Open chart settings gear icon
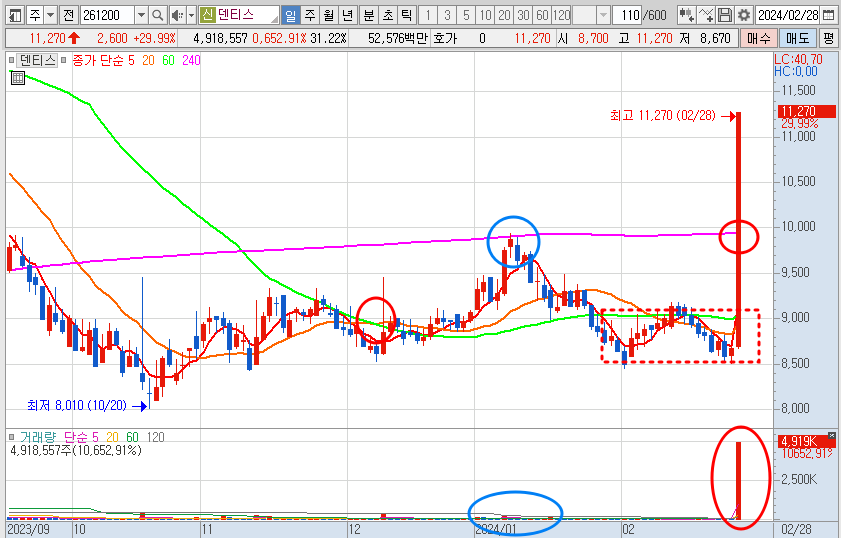This screenshot has height=538, width=841. click(x=744, y=15)
